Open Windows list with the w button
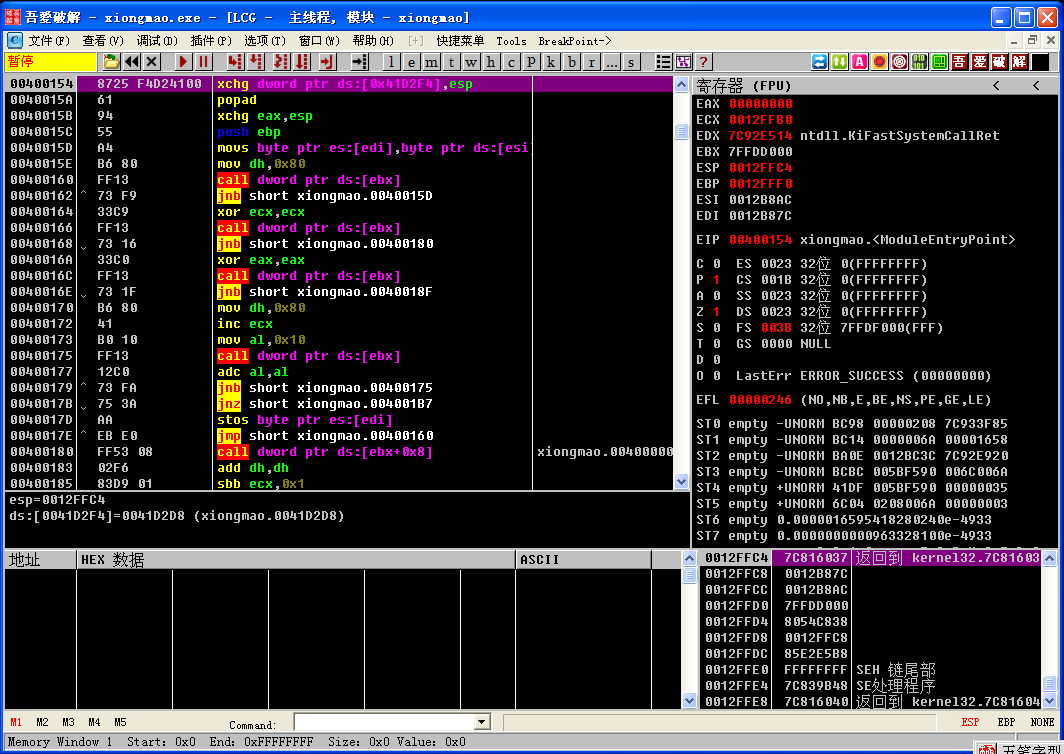Image resolution: width=1064 pixels, height=754 pixels. pyautogui.click(x=471, y=62)
